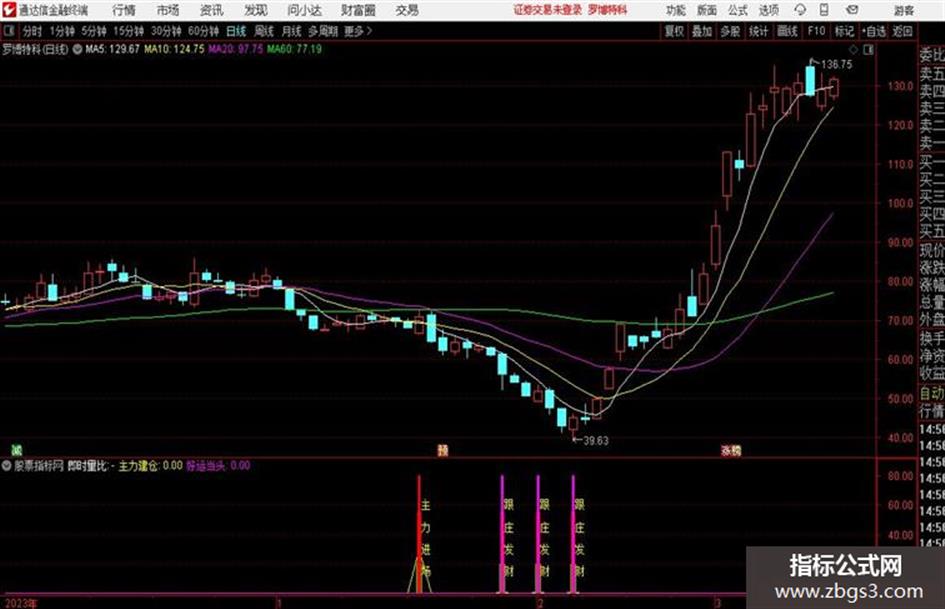
Task: Switch to the 60分钟 period
Action: (203, 31)
